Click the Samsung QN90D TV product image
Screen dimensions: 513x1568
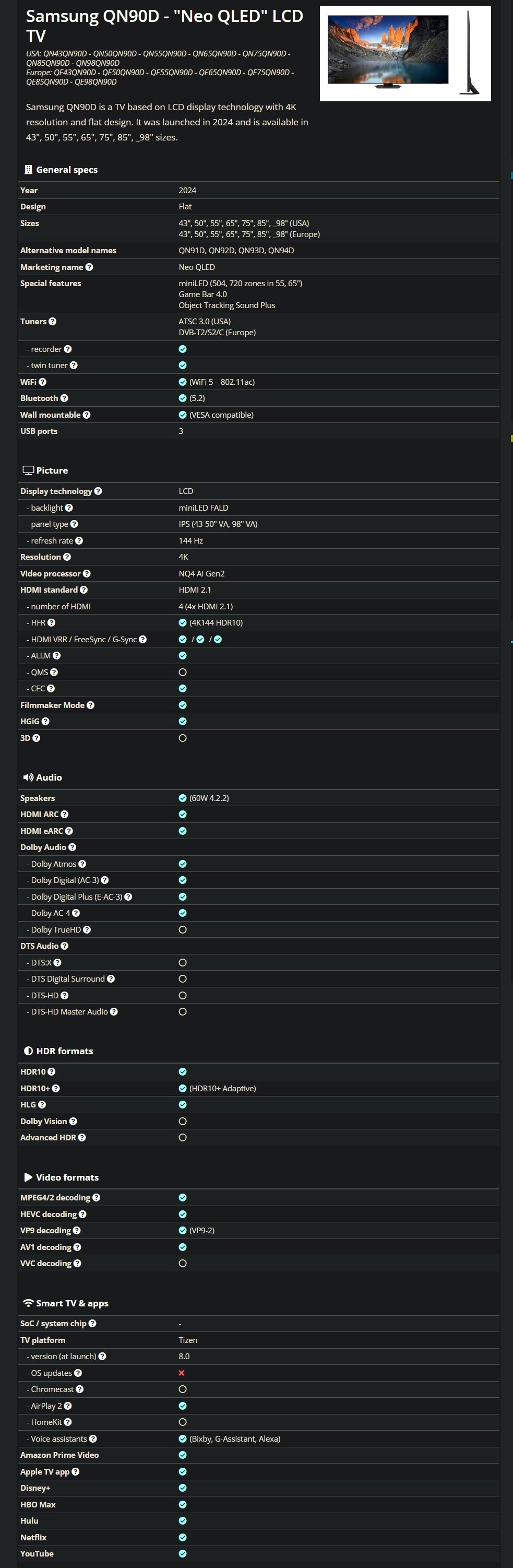[404, 53]
